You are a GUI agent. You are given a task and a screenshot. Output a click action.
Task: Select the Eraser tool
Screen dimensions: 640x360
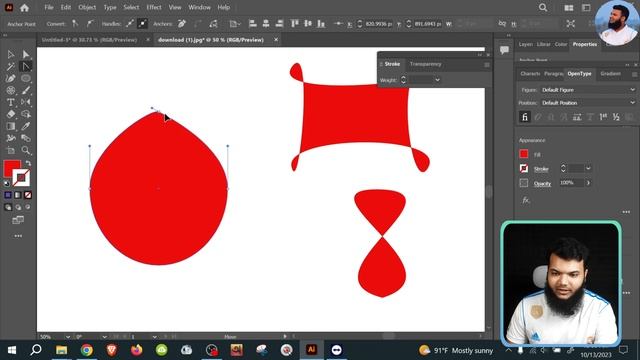pos(11,114)
